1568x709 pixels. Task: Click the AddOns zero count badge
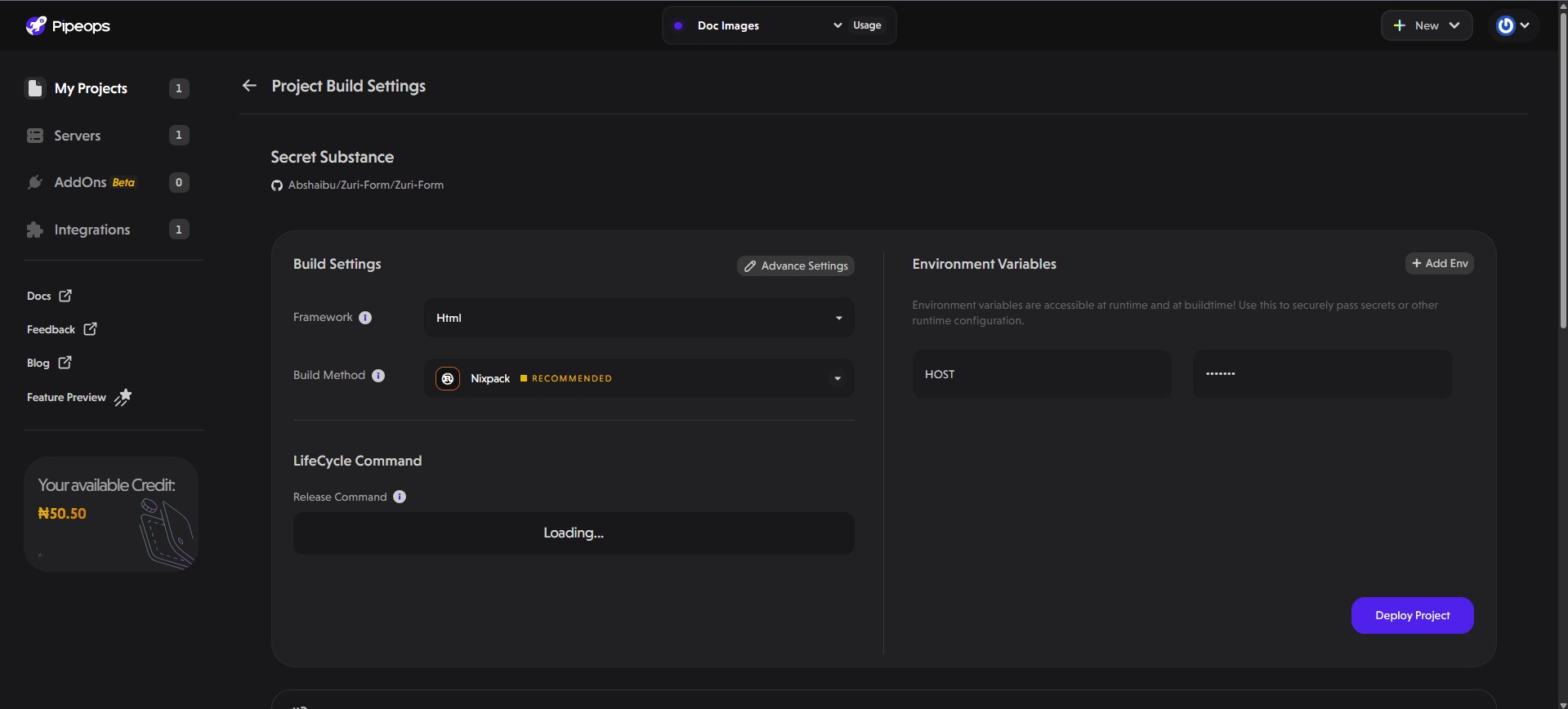tap(179, 182)
